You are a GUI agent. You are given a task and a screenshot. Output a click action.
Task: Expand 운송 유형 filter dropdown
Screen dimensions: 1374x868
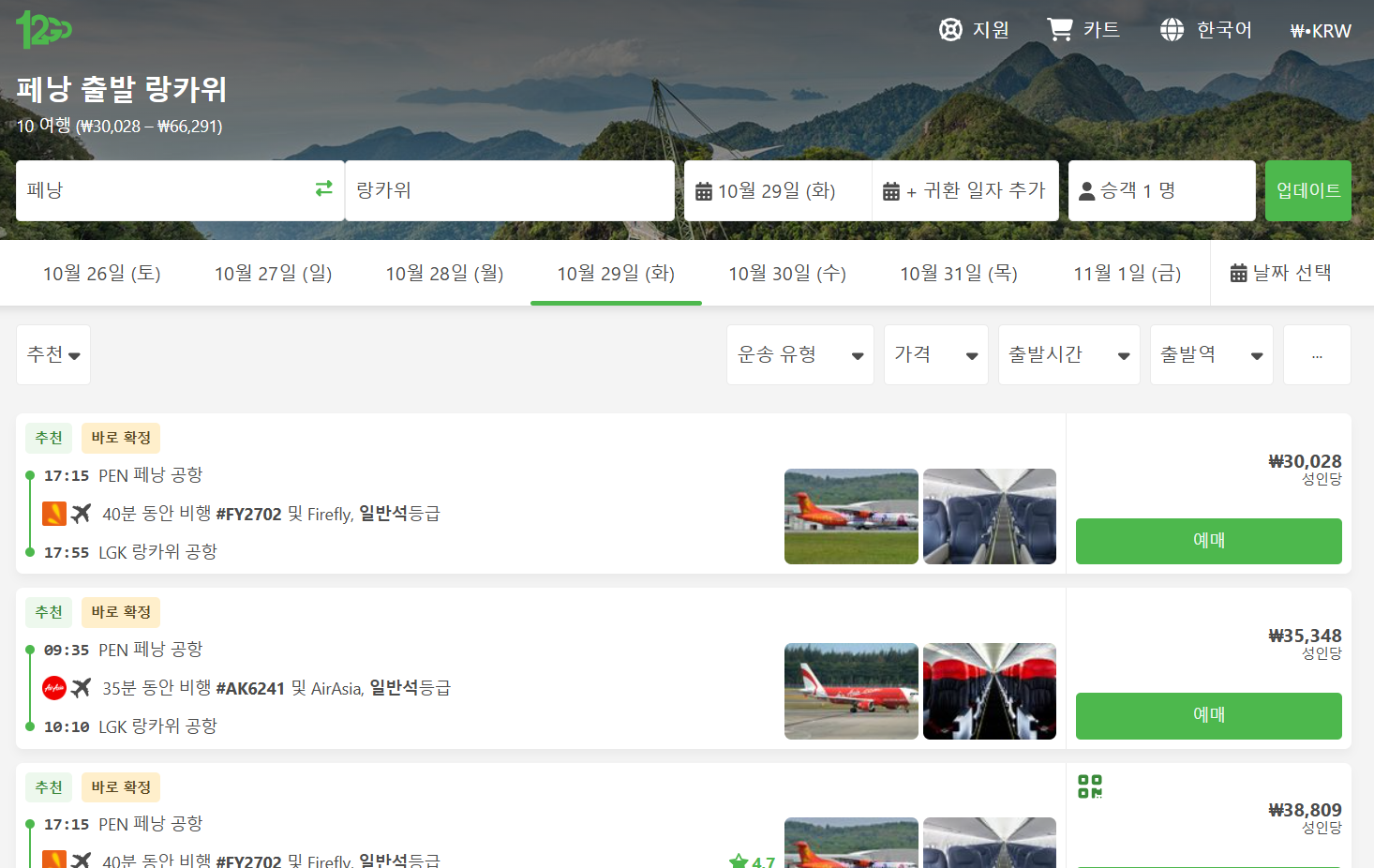click(799, 354)
